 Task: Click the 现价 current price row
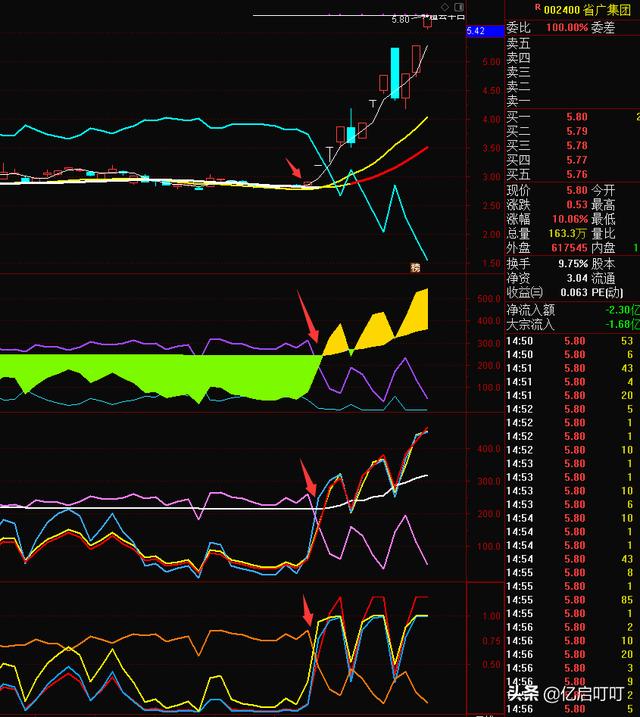click(x=547, y=190)
